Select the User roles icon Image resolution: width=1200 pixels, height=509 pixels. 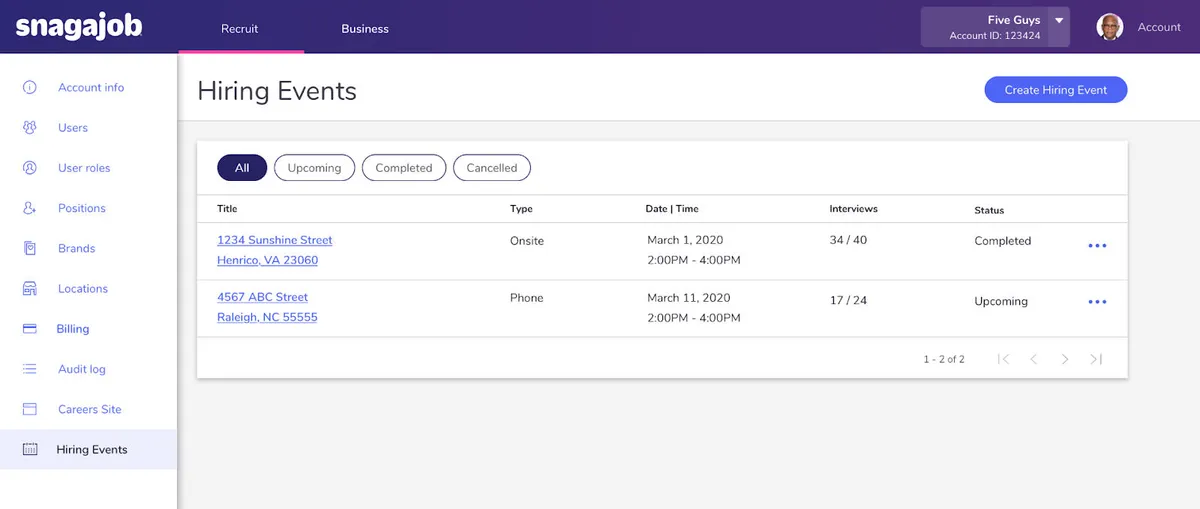click(30, 168)
